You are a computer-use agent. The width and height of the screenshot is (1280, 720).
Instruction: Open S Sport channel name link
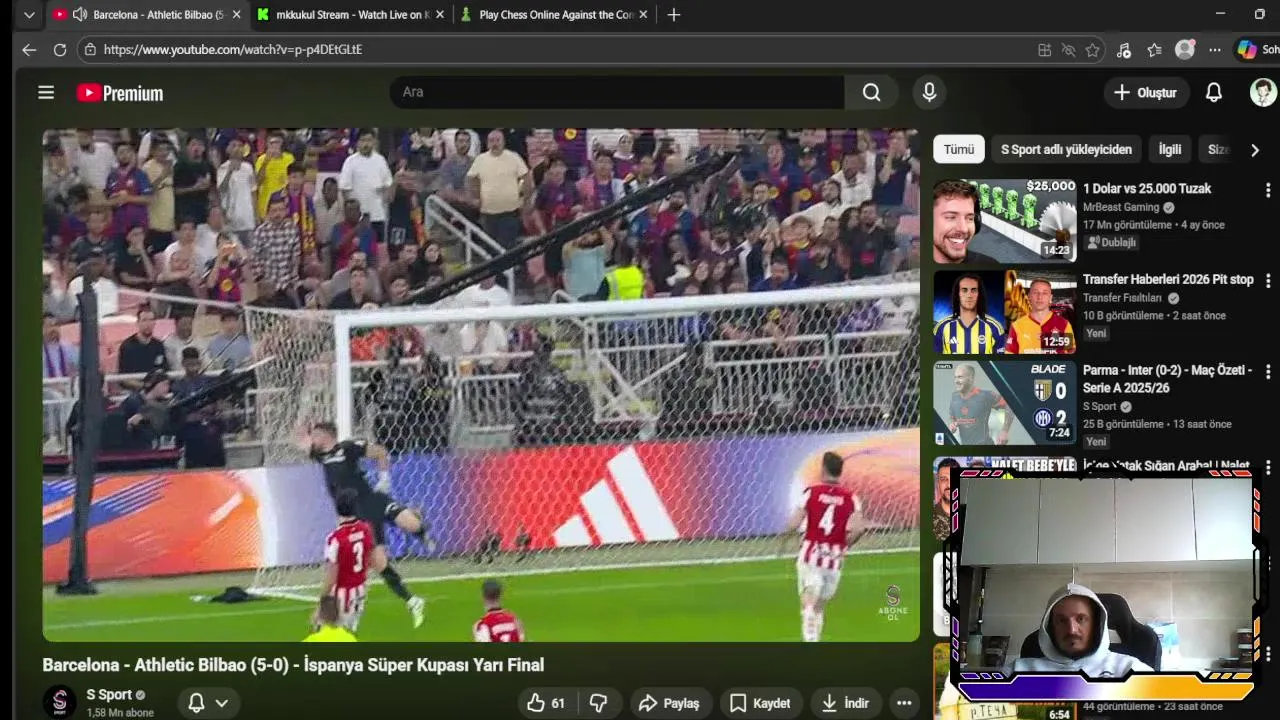[x=109, y=694]
